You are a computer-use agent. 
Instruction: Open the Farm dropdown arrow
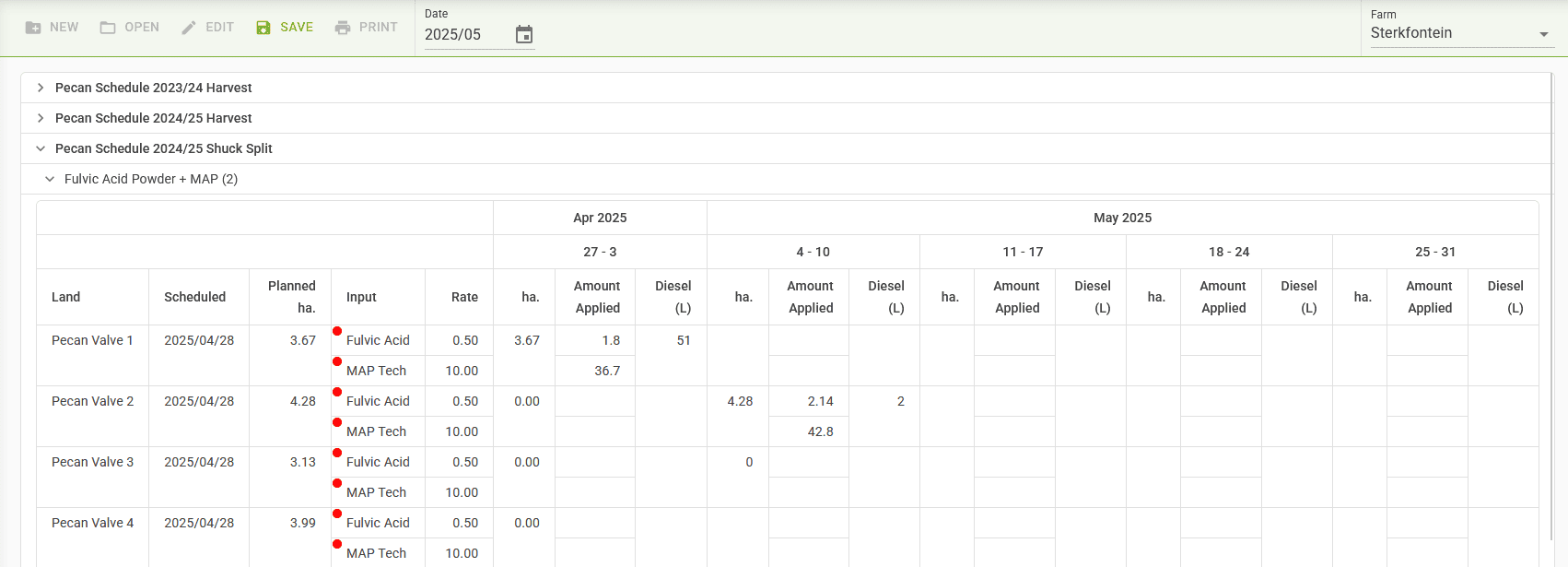[1544, 35]
